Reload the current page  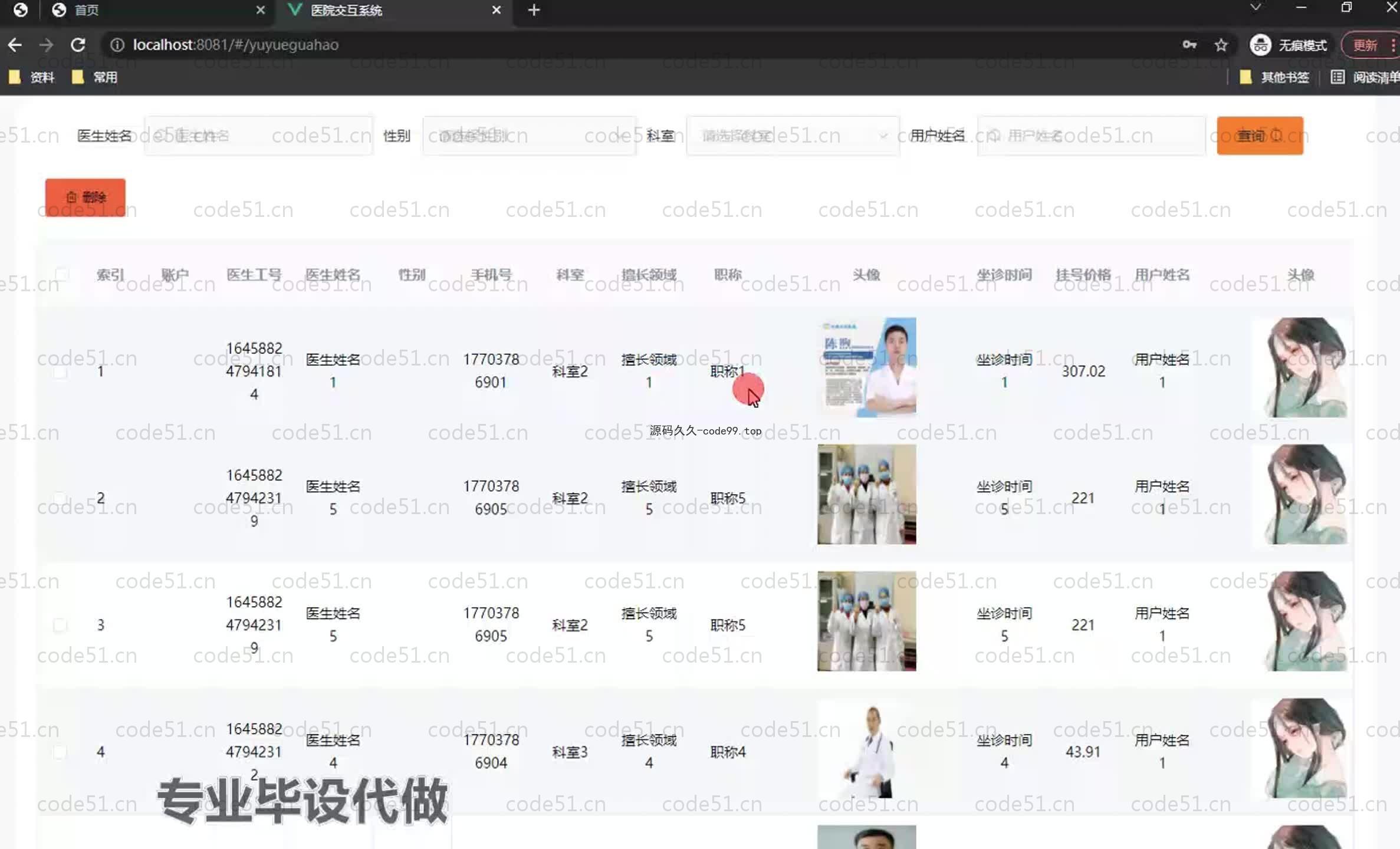pos(78,45)
